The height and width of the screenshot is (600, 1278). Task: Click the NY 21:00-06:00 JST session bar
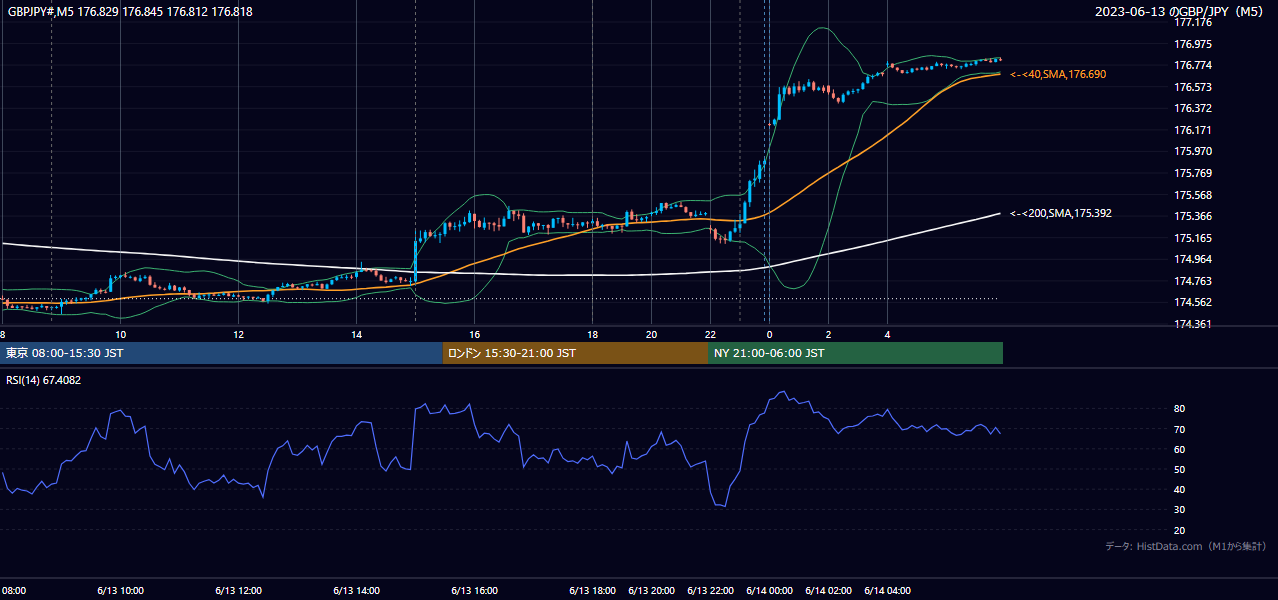click(x=855, y=353)
